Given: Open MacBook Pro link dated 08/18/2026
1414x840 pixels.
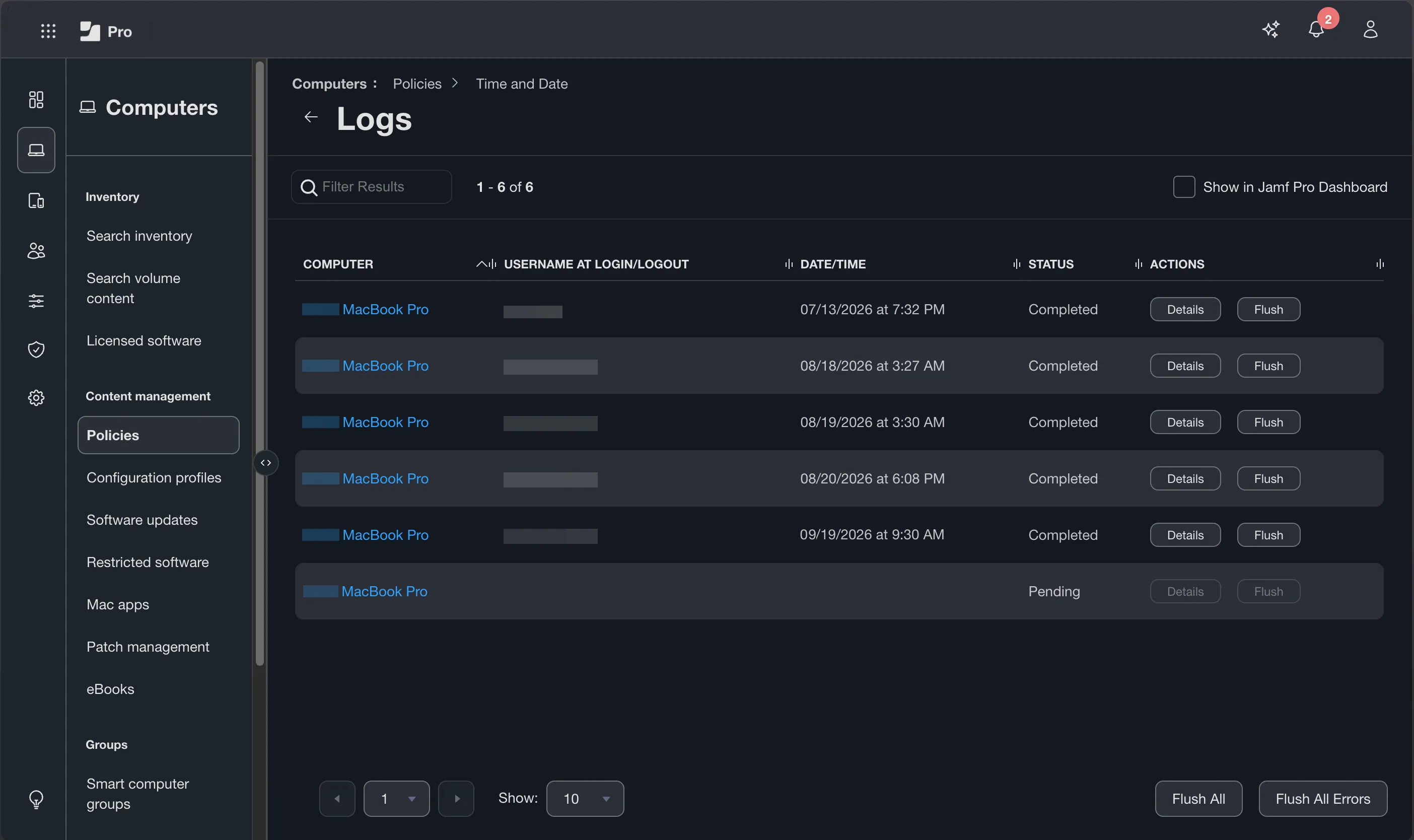Looking at the screenshot, I should point(385,366).
